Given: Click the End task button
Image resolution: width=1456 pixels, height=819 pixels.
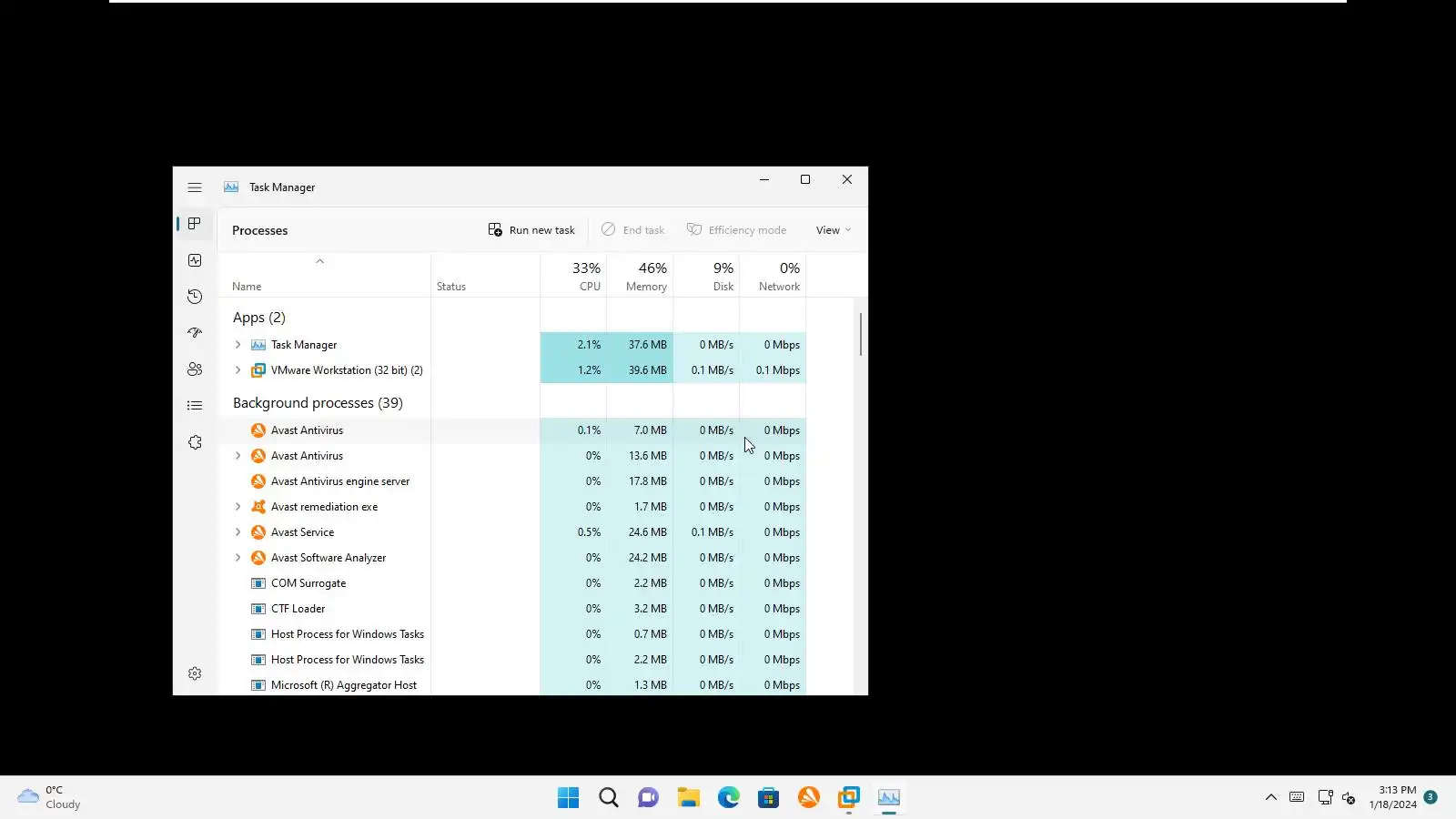Looking at the screenshot, I should [x=632, y=230].
